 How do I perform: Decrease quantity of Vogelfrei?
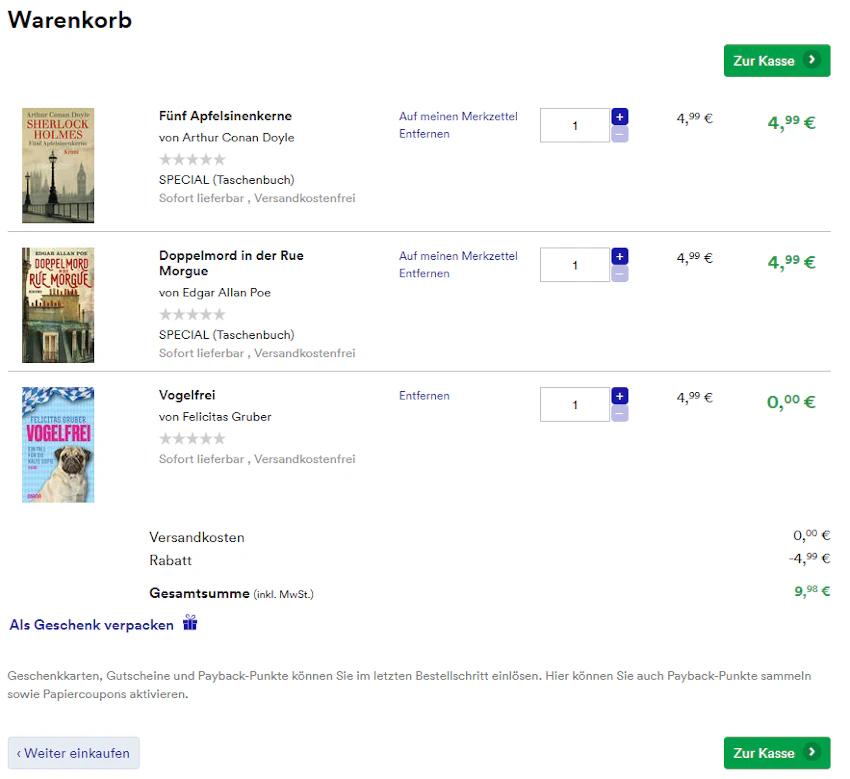click(x=620, y=414)
